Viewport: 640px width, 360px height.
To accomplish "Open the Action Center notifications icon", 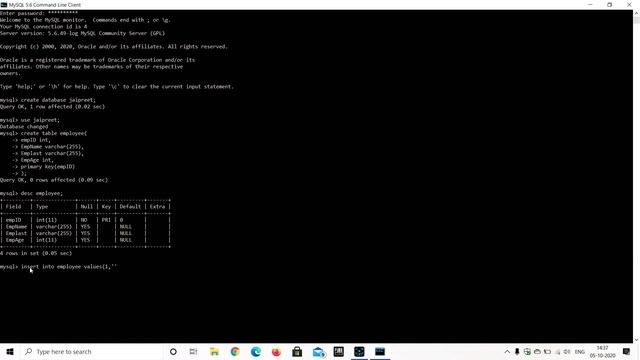I will point(626,351).
